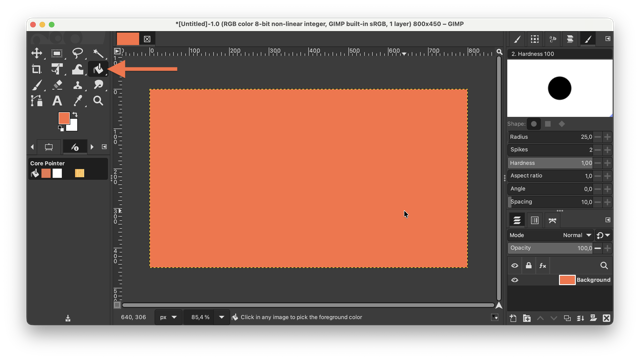Click the brush name field Hardness 100
Image resolution: width=640 pixels, height=360 pixels.
pos(560,54)
